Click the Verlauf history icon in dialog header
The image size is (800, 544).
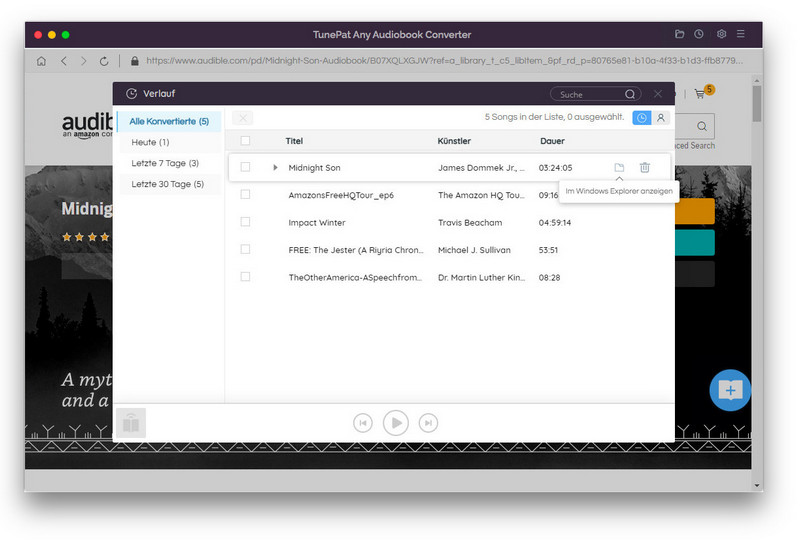pos(132,94)
